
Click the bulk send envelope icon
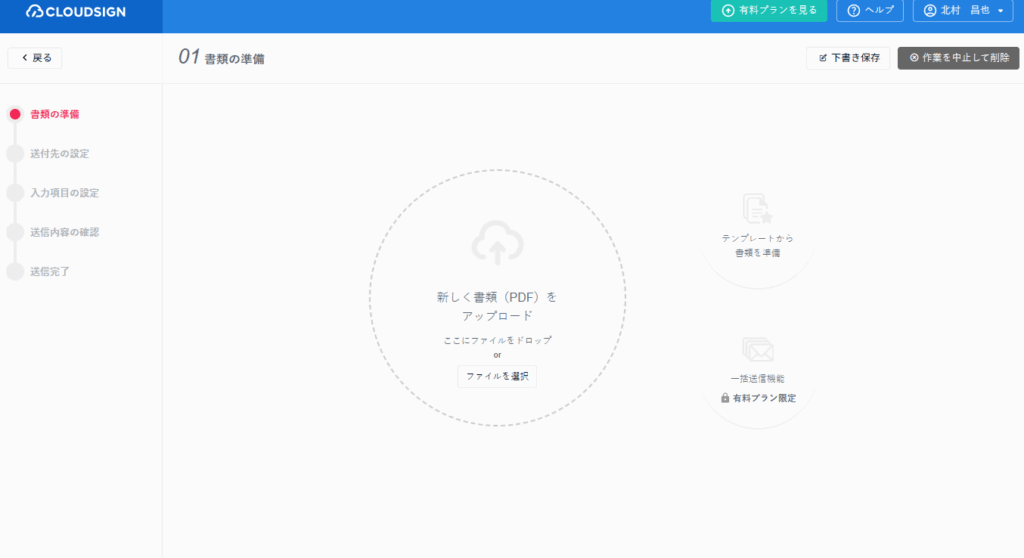point(758,350)
